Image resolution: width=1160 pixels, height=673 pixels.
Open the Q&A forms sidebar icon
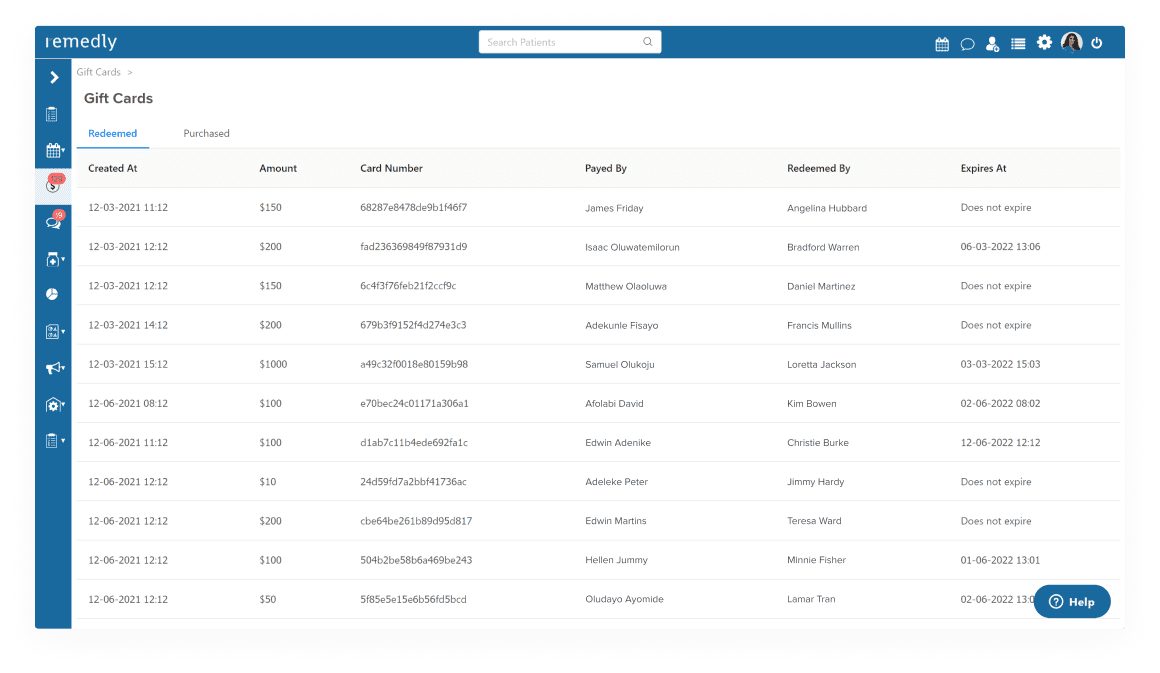tap(54, 331)
